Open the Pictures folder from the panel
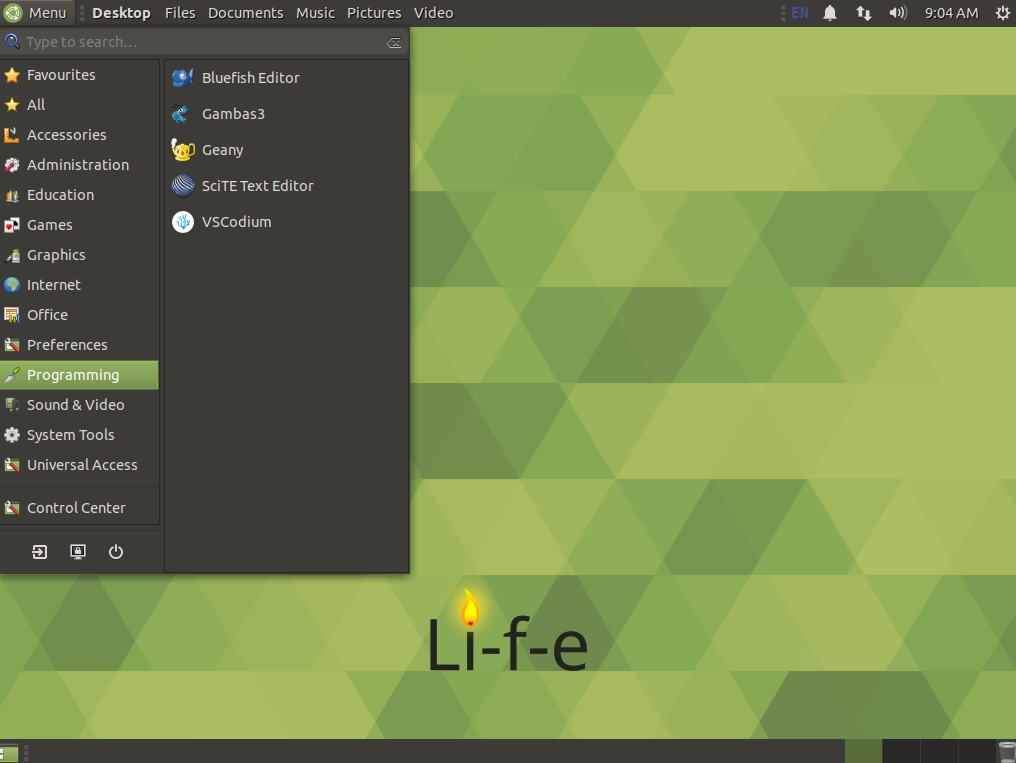Screen dimensions: 1016x763 [374, 13]
